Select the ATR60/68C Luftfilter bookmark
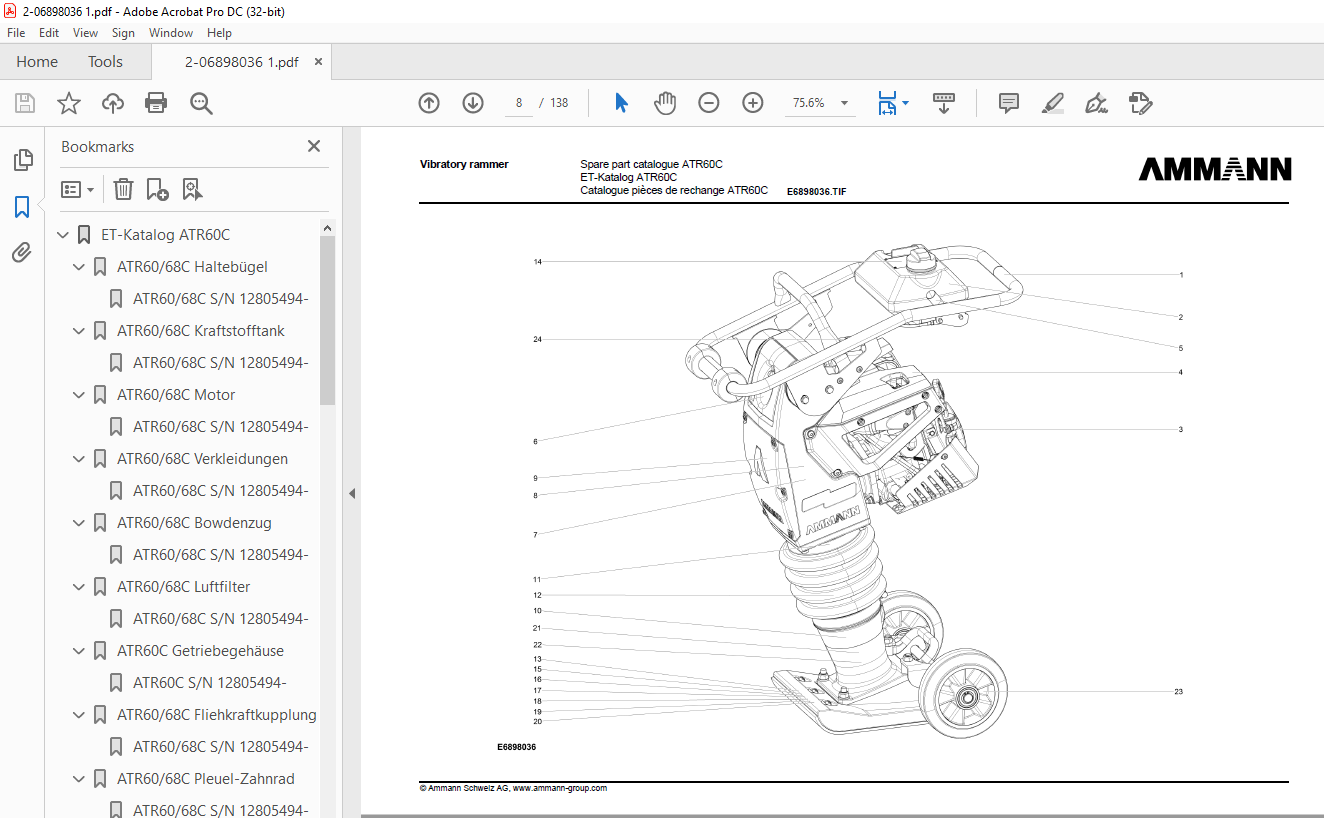Image resolution: width=1324 pixels, height=818 pixels. [x=183, y=587]
